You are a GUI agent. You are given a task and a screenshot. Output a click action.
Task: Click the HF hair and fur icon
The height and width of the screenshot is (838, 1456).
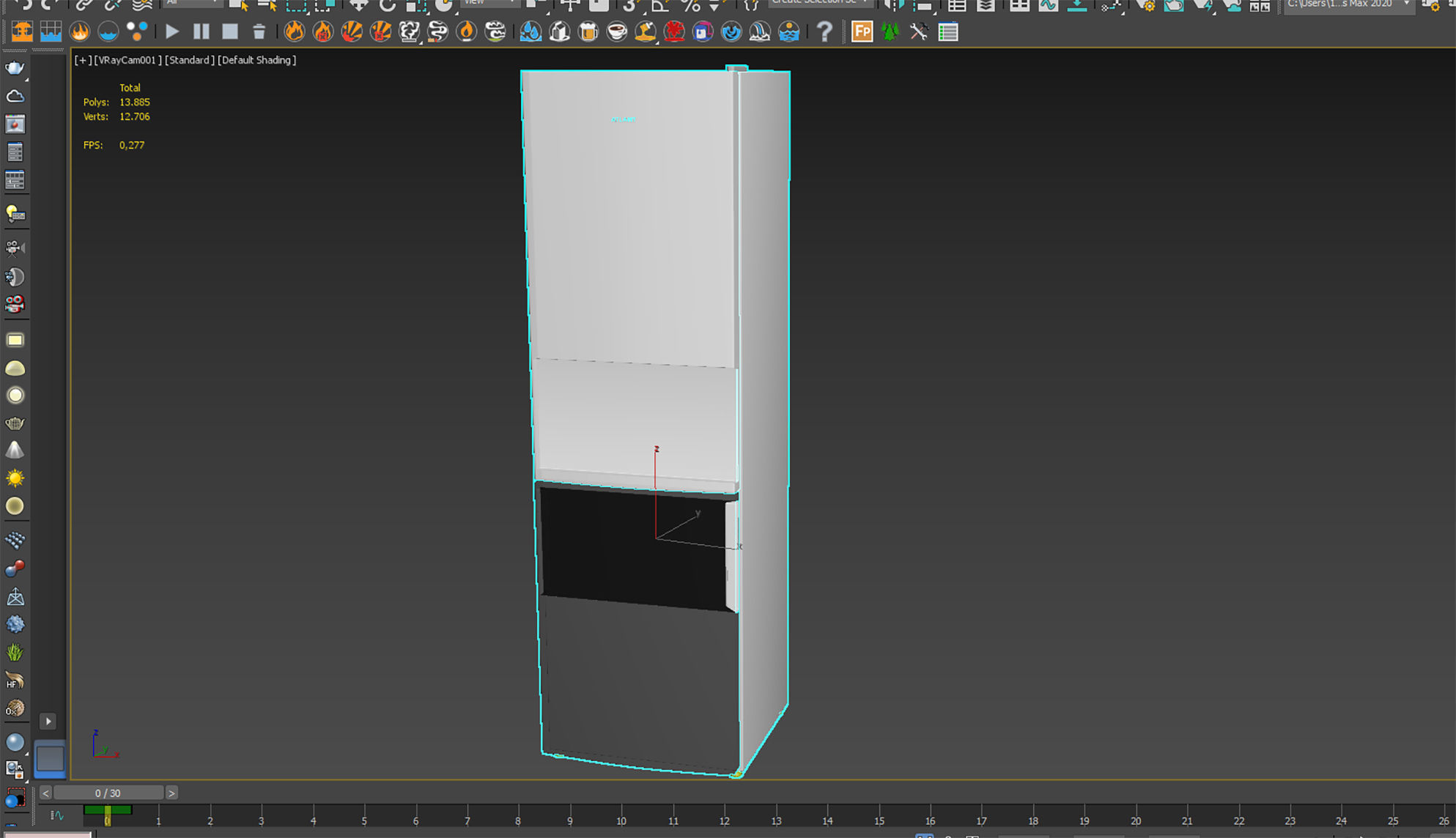click(x=15, y=681)
